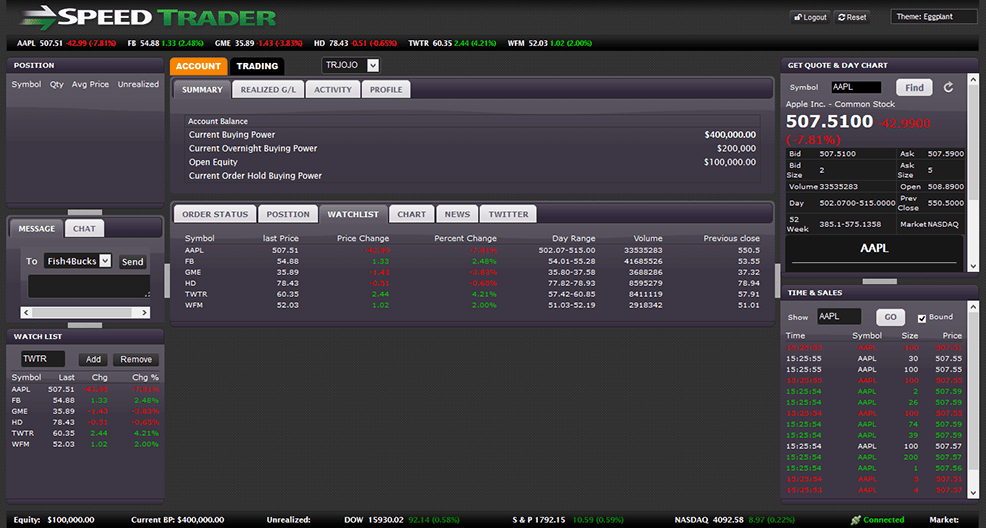
Task: Click the NASDAQ index in the status bar
Action: (736, 520)
